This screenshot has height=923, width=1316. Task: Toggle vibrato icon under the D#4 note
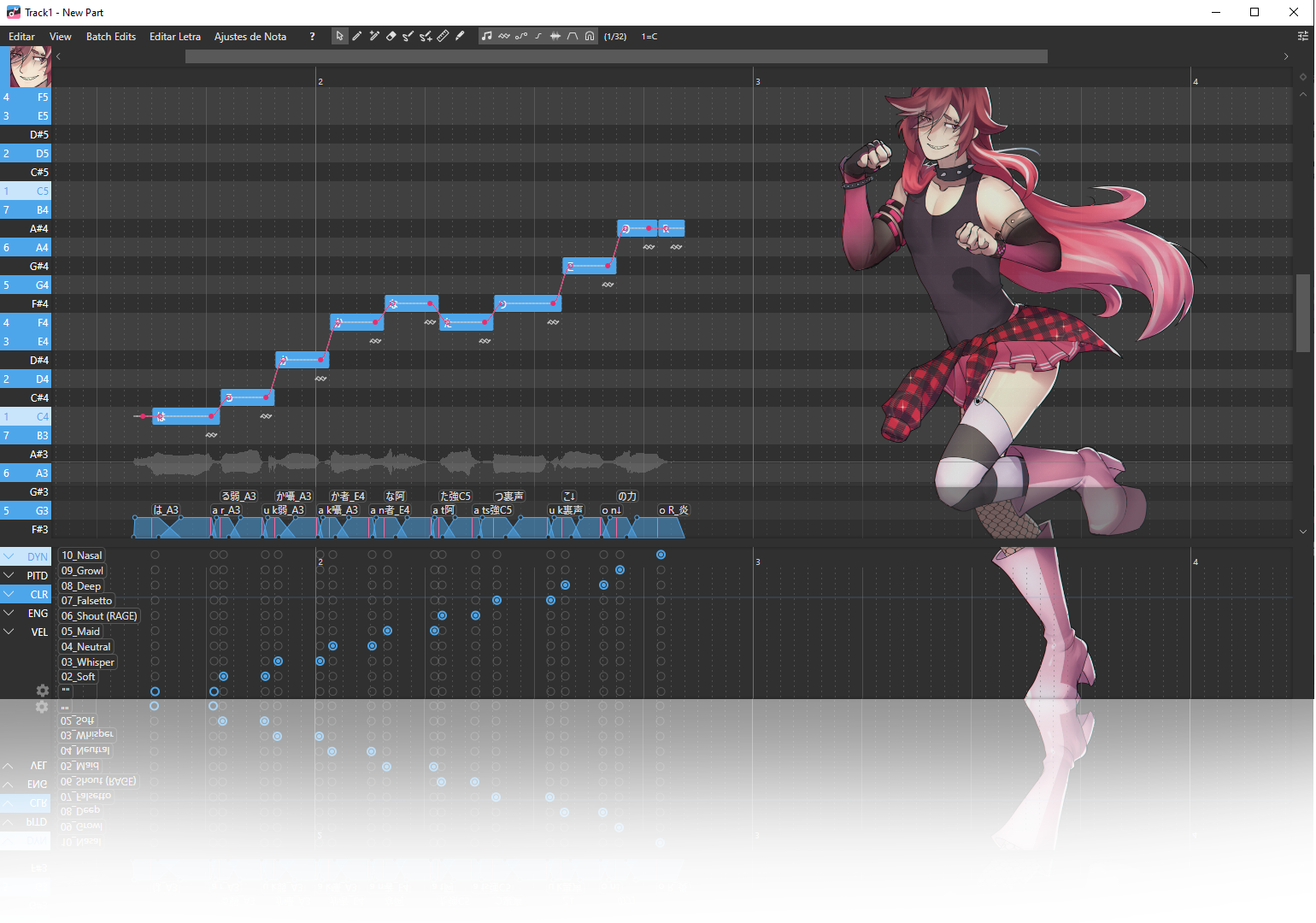(320, 379)
